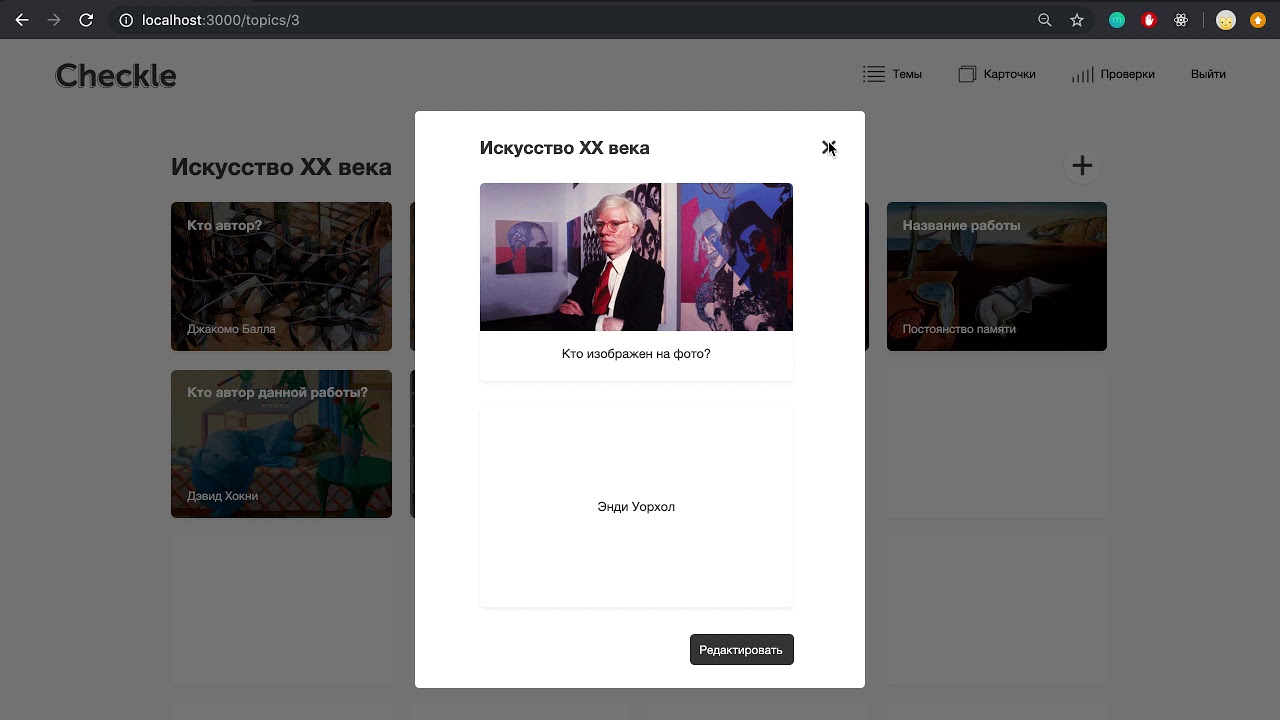Click the Выйти logout link
This screenshot has width=1280, height=720.
(x=1208, y=74)
